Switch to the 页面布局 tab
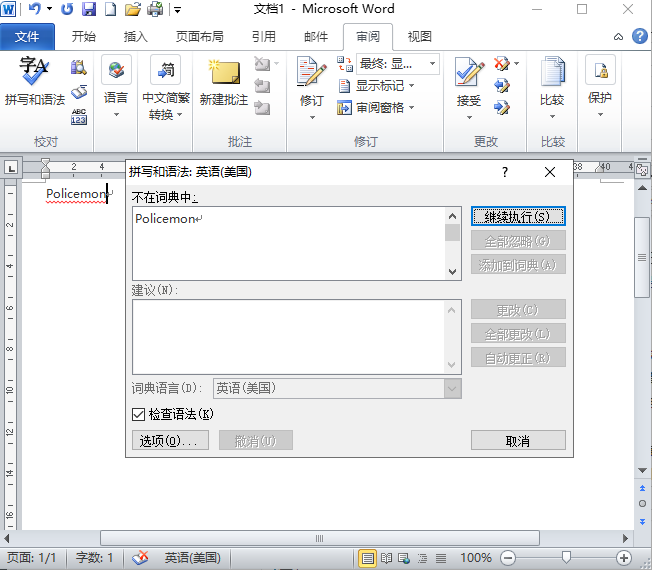This screenshot has width=652, height=570. 200,37
